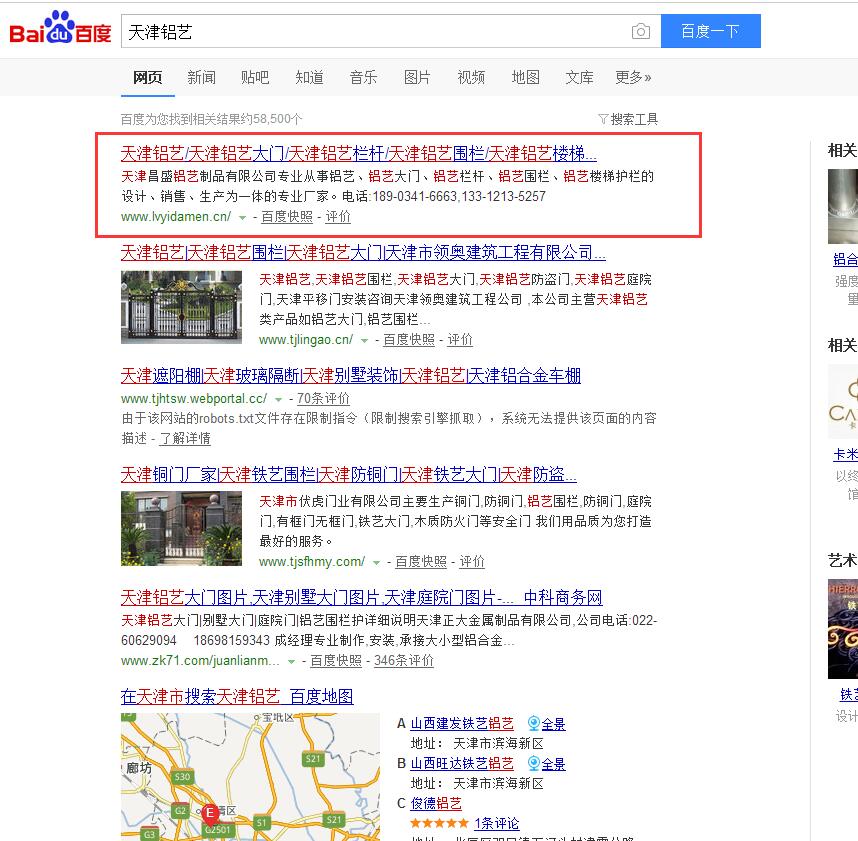This screenshot has width=858, height=841.
Task: Open the 天津铝艺/天津铝艺大门 result title
Action: click(358, 153)
